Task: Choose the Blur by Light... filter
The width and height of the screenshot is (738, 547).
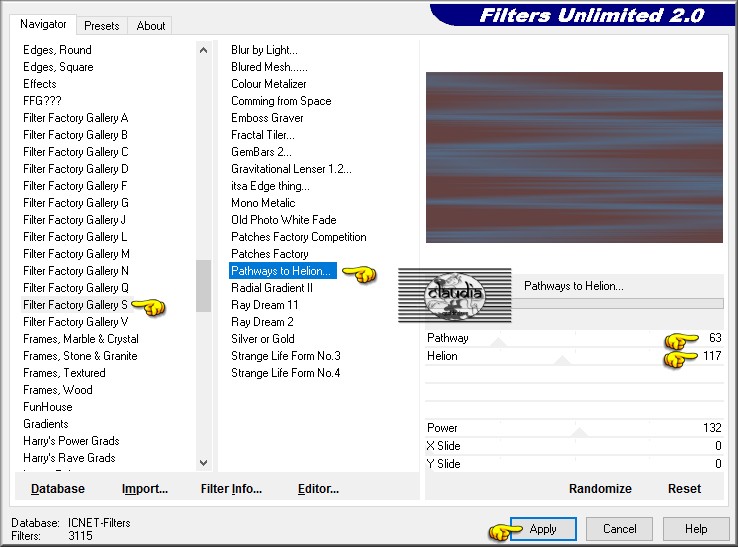Action: 265,50
